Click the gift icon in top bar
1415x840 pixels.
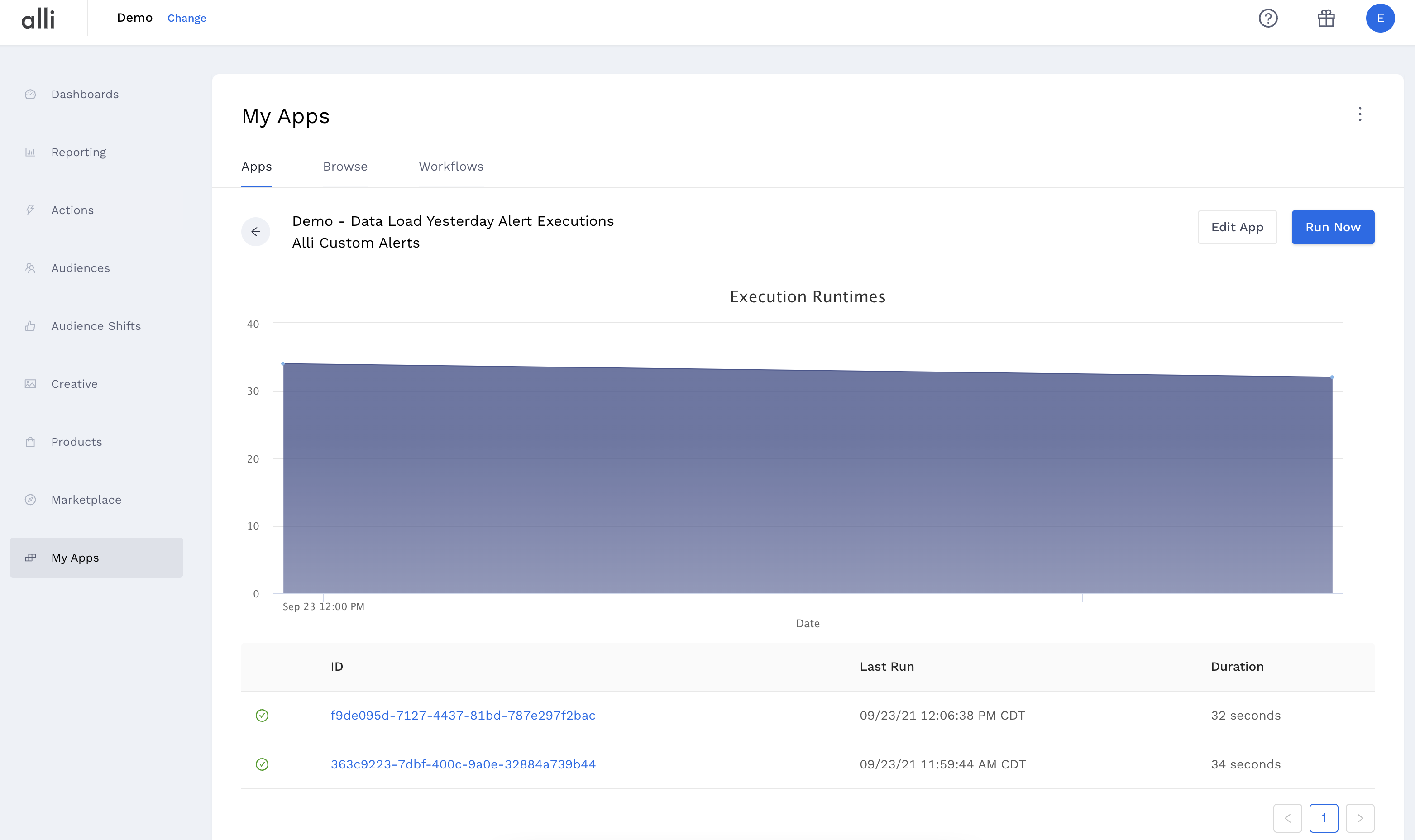point(1326,18)
